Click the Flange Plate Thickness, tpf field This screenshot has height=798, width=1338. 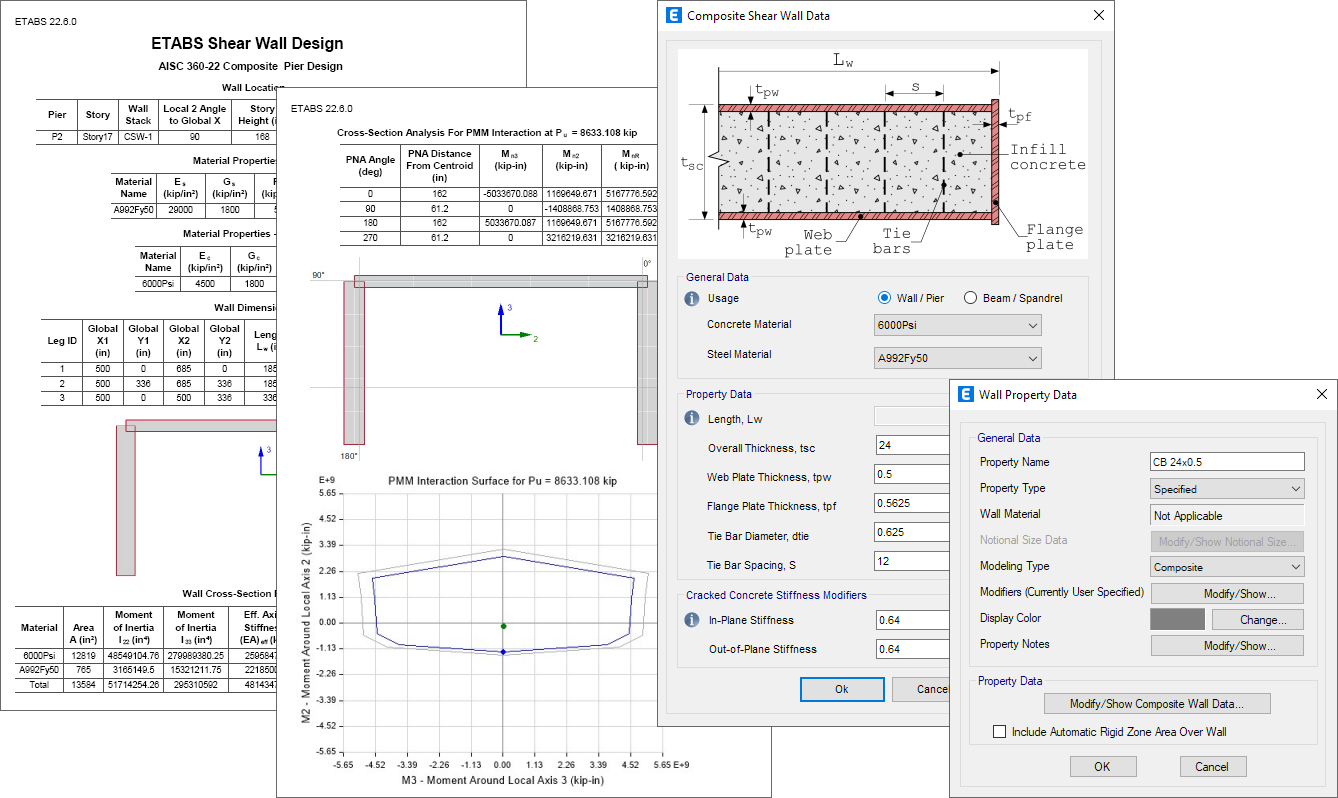pyautogui.click(x=912, y=503)
